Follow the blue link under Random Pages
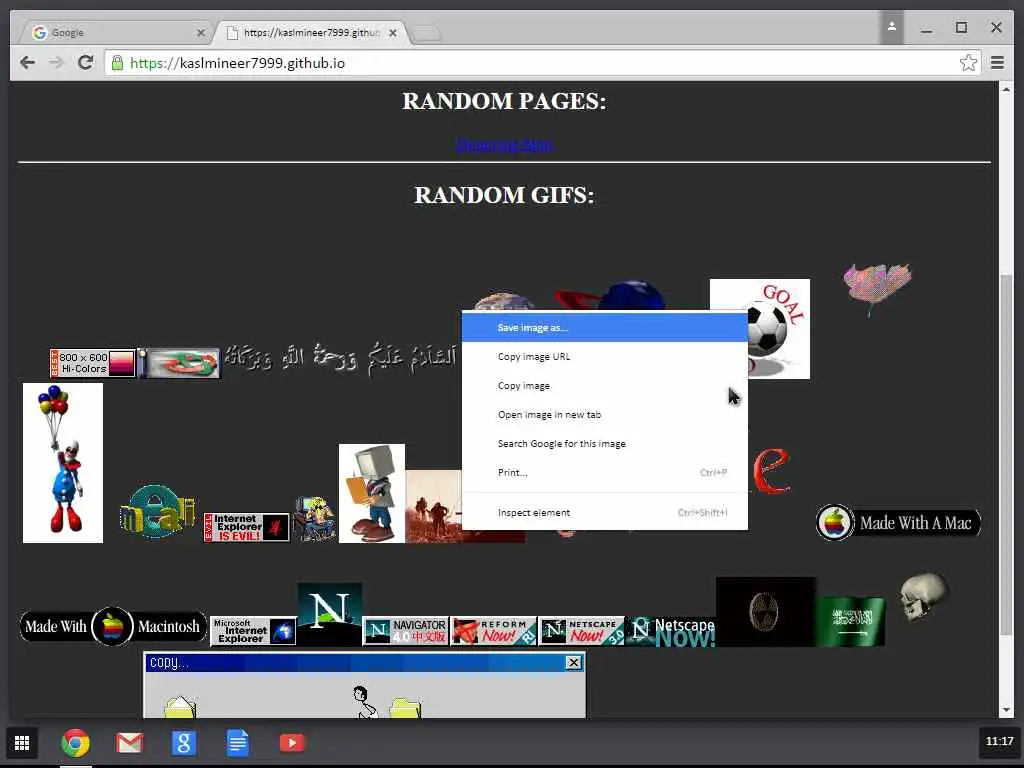1024x768 pixels. (x=504, y=144)
